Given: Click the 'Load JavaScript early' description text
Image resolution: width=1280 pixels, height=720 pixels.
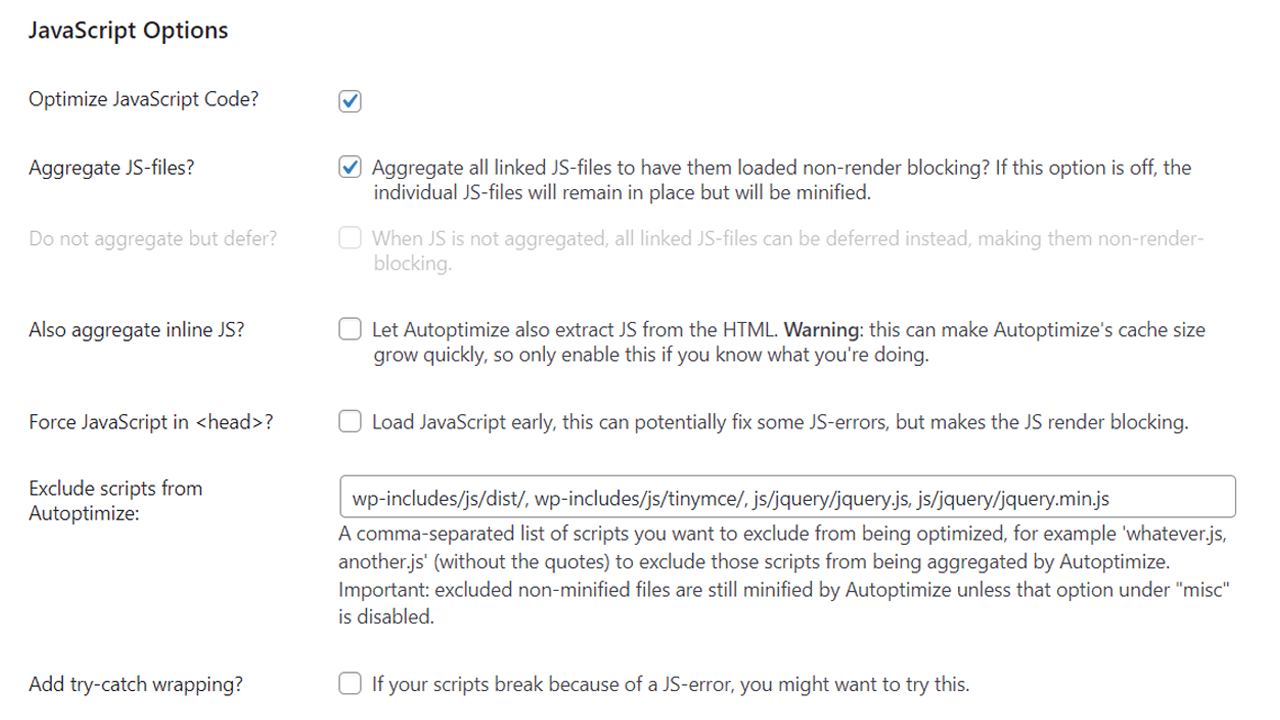Looking at the screenshot, I should (779, 422).
